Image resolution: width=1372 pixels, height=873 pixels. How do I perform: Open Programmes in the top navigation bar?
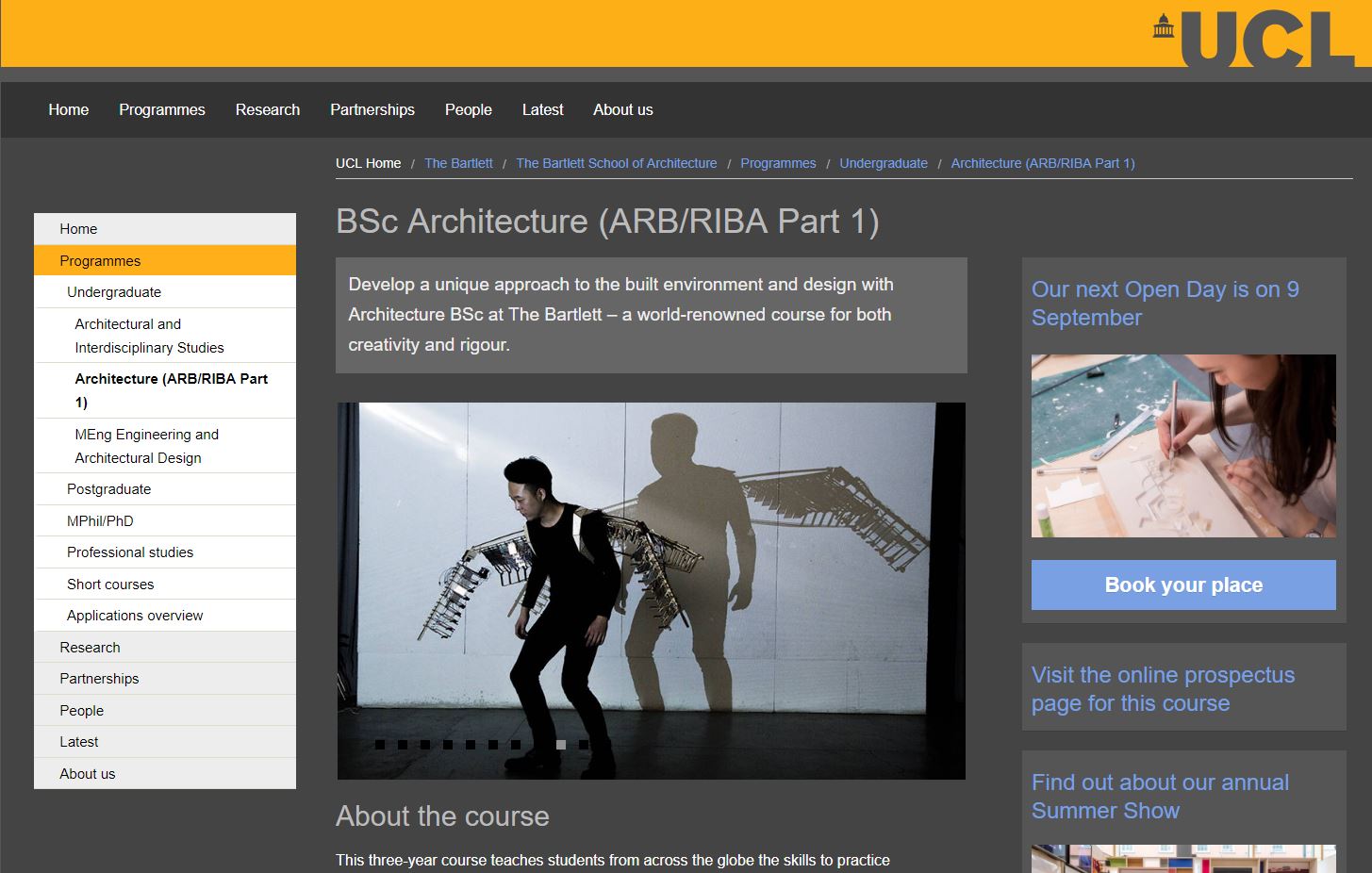coord(162,109)
